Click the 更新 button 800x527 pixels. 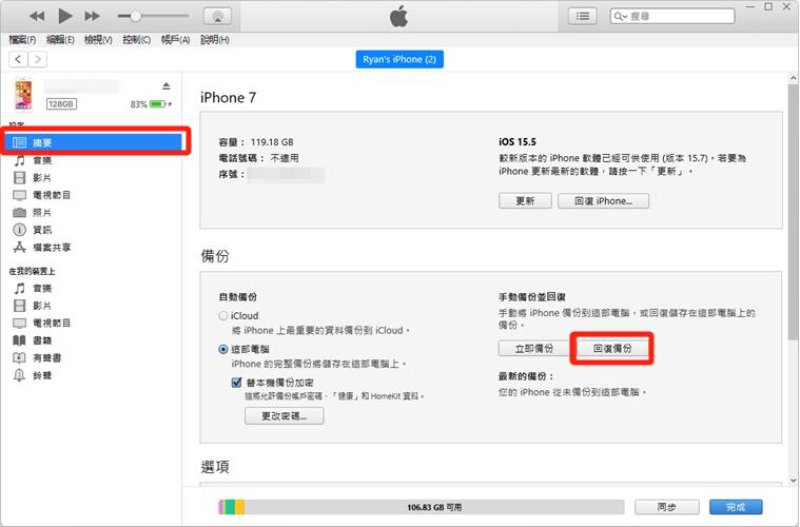(x=525, y=201)
